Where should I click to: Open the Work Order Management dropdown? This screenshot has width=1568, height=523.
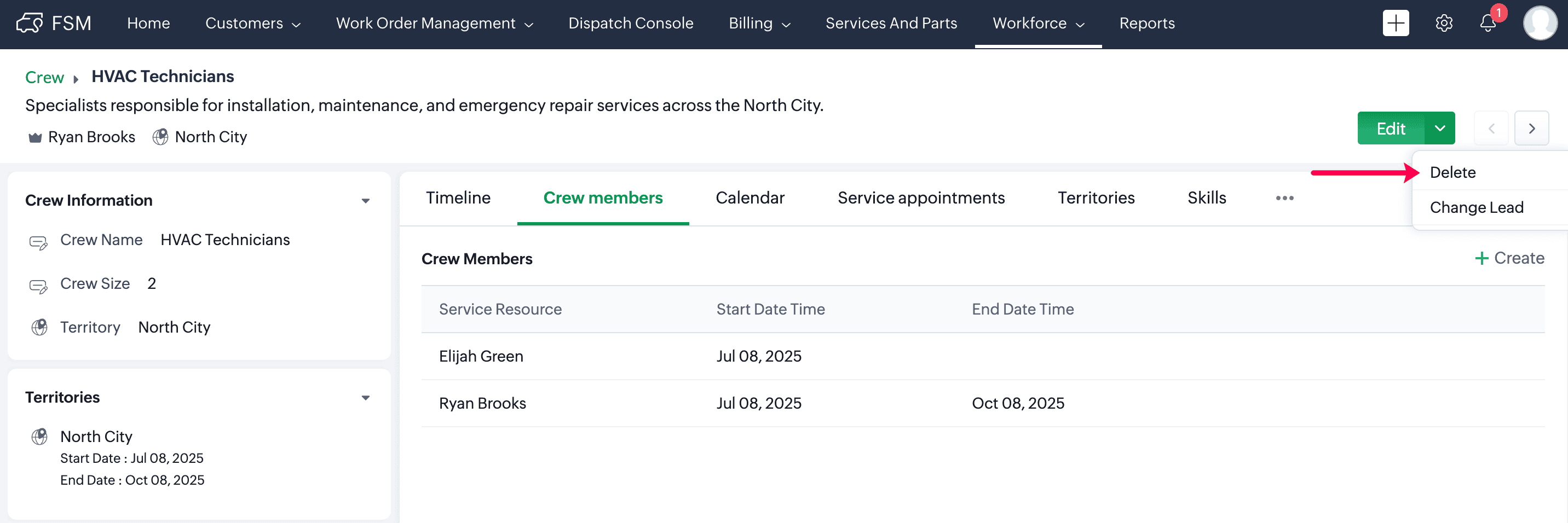pos(434,23)
